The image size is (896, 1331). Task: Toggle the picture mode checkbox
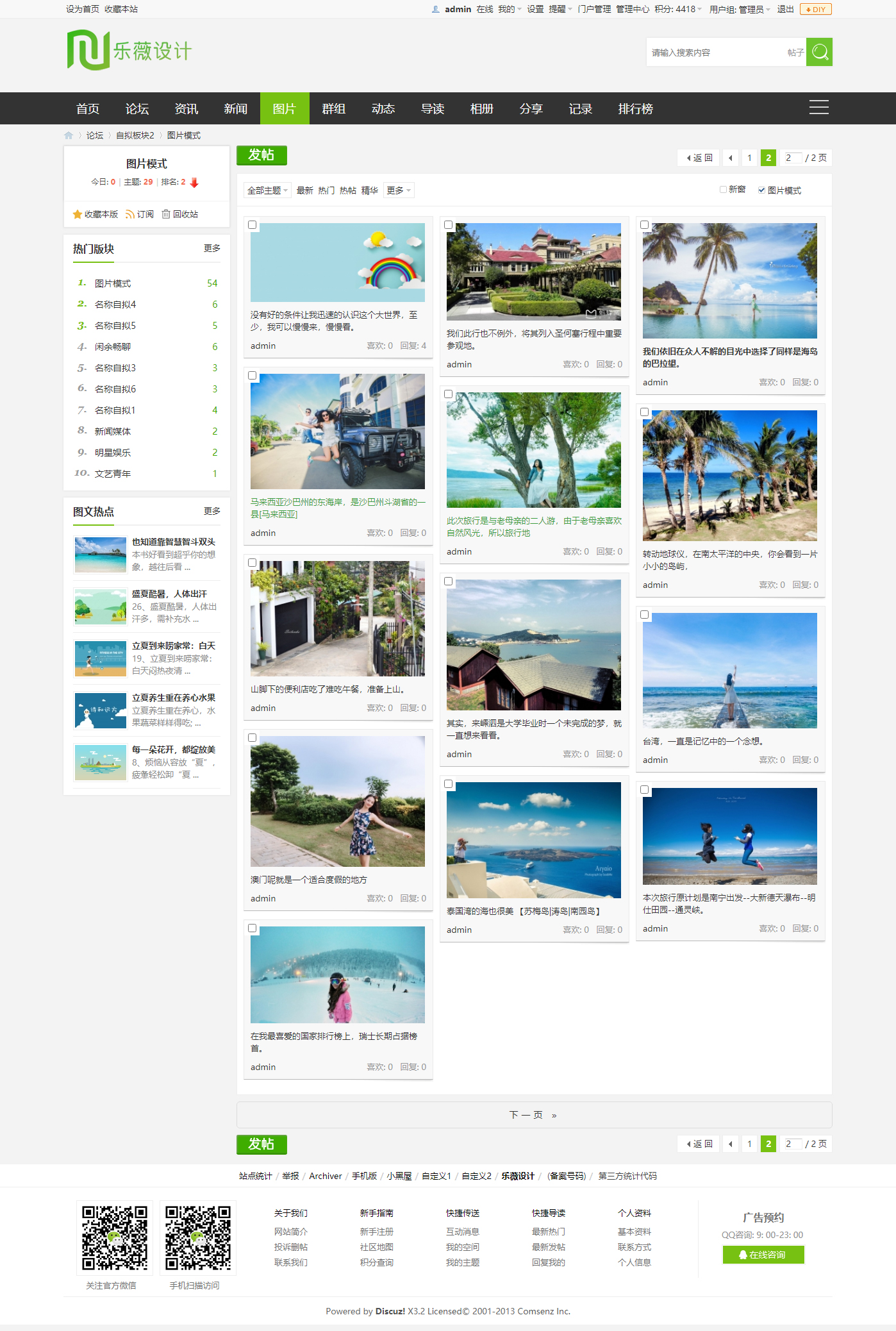coord(761,190)
